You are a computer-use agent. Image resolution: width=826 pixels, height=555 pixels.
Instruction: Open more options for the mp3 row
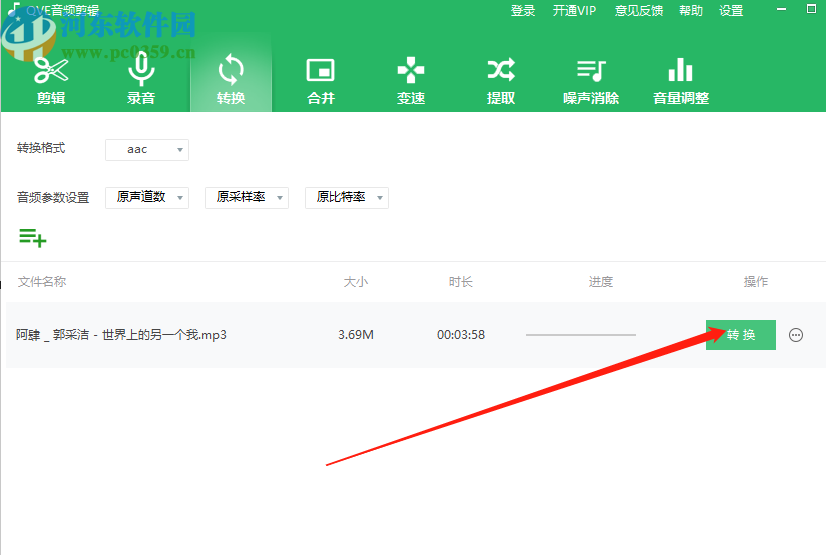796,335
